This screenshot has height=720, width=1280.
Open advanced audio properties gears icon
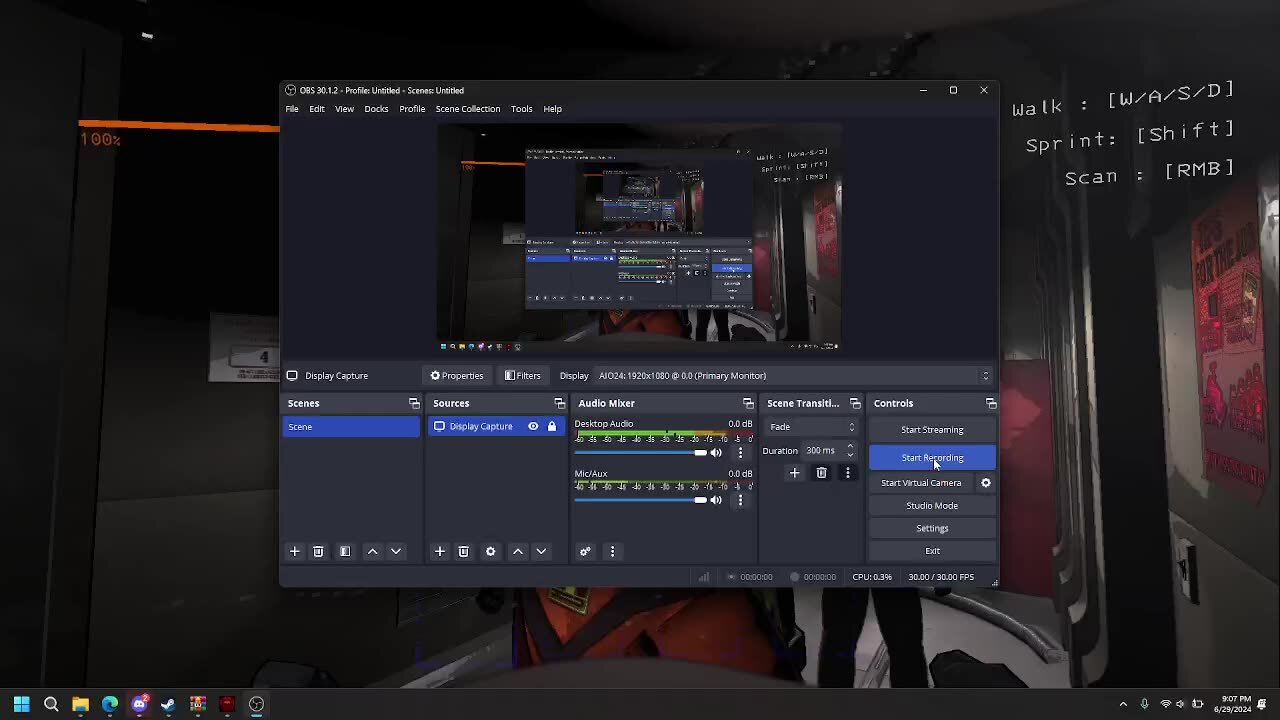pyautogui.click(x=585, y=551)
